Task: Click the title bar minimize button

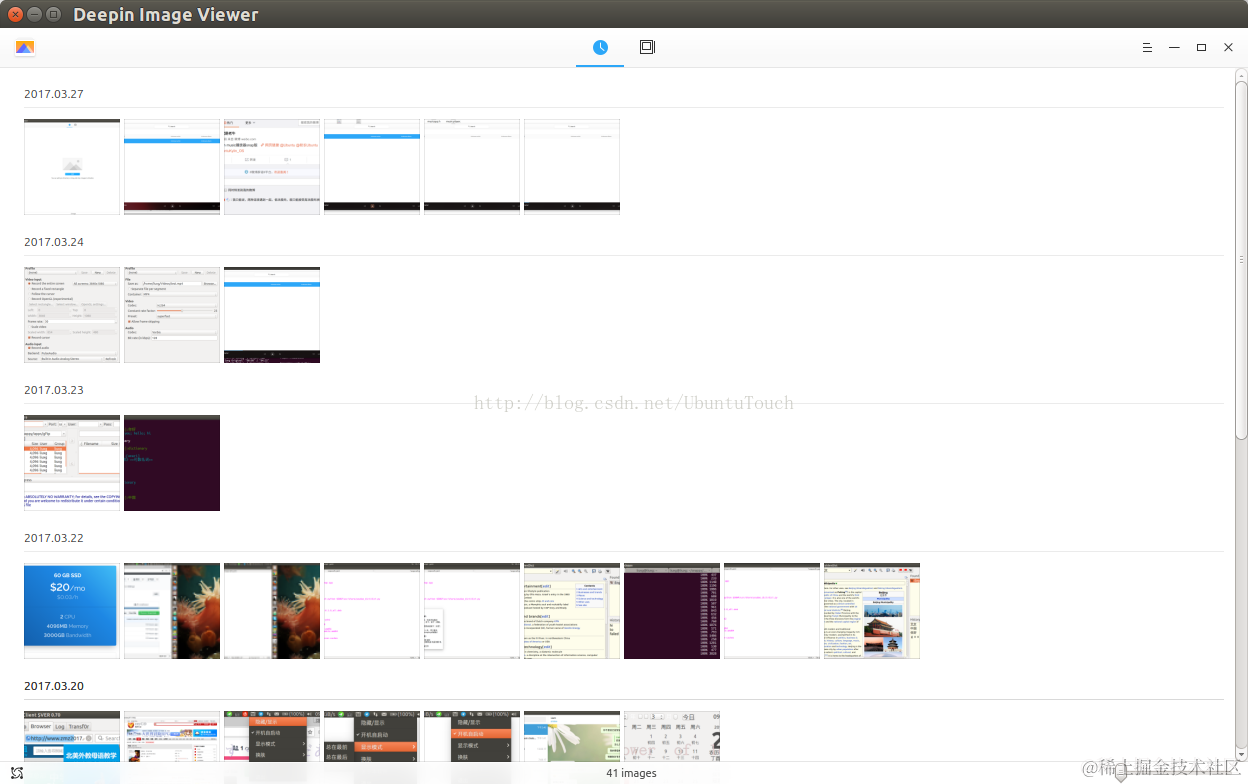Action: tap(34, 14)
